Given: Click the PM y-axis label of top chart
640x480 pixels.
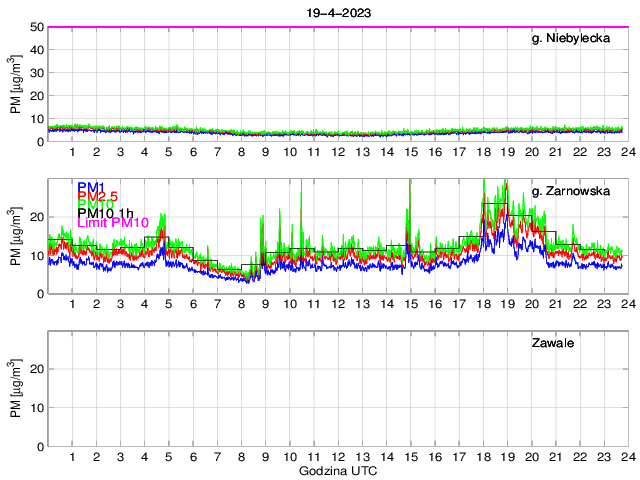Looking at the screenshot, I should (15, 85).
